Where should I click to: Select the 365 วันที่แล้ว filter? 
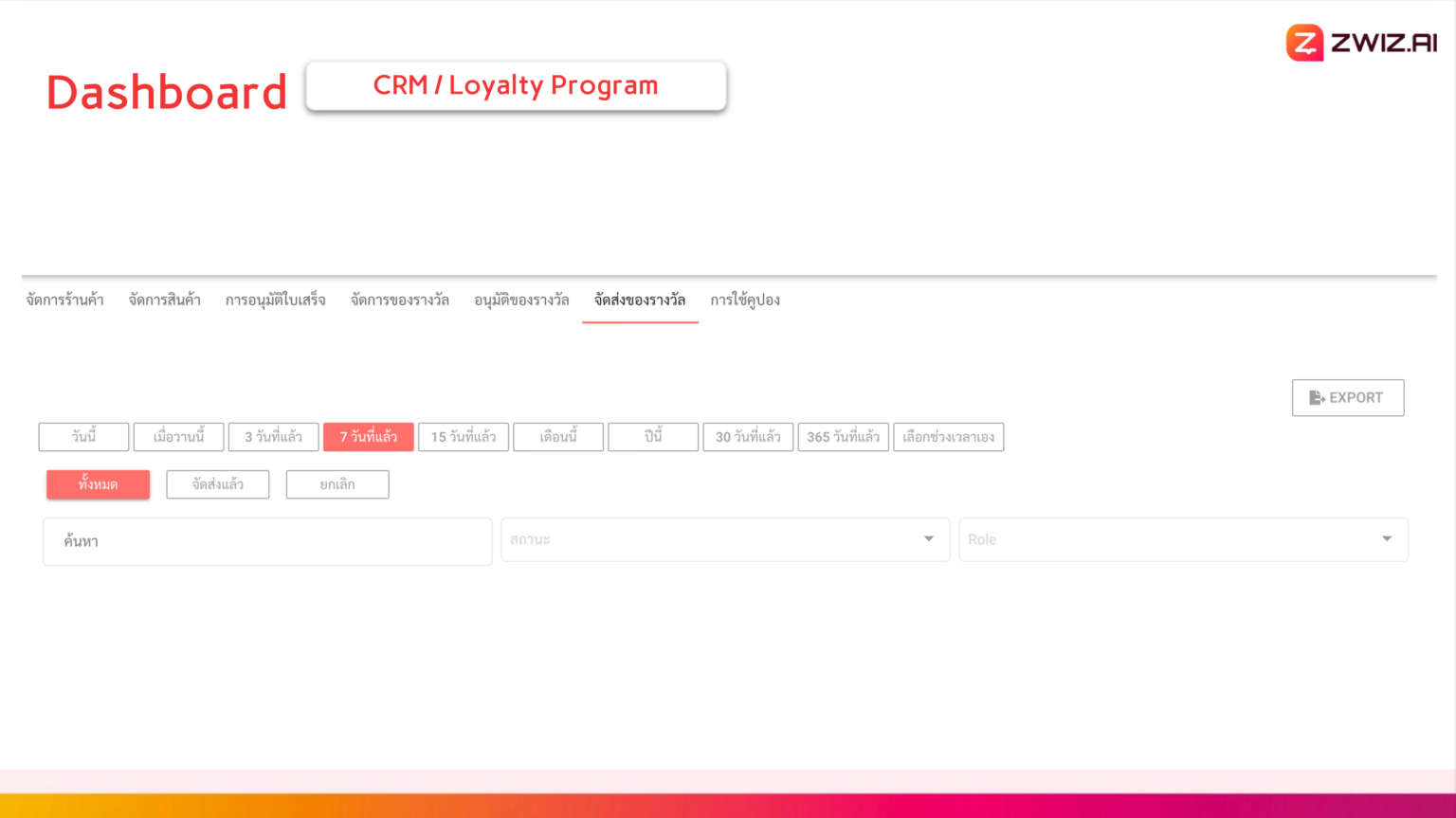843,436
